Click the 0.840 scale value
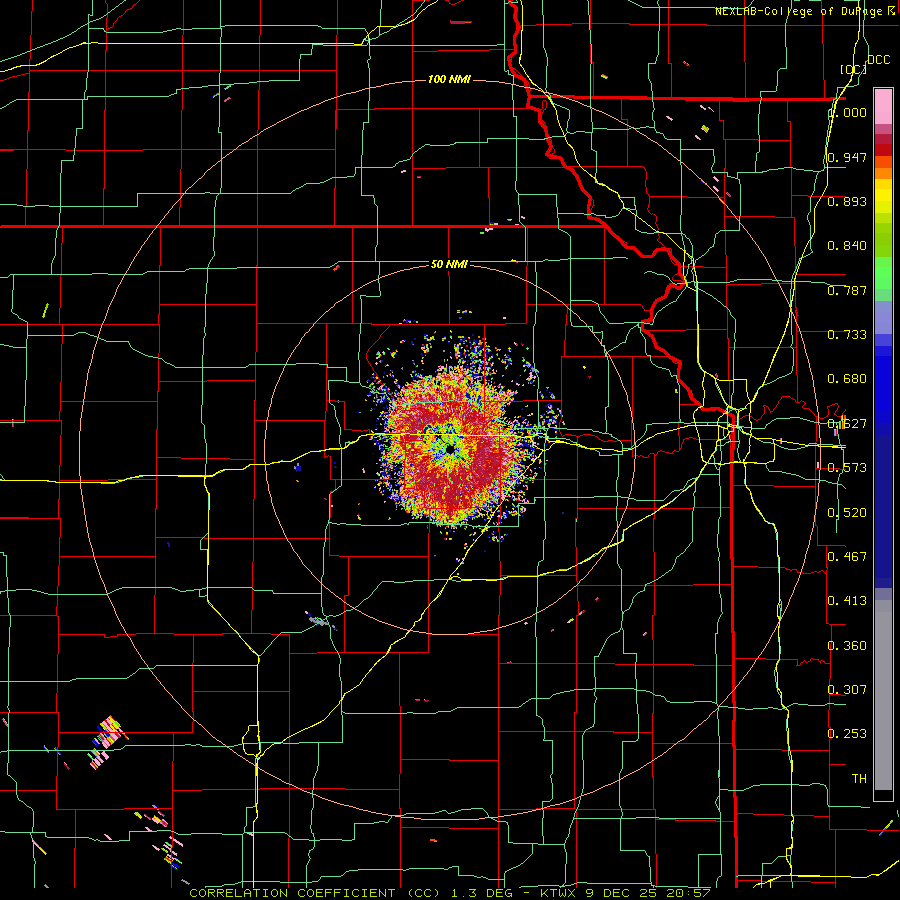Screen dimensions: 900x900 [x=847, y=246]
